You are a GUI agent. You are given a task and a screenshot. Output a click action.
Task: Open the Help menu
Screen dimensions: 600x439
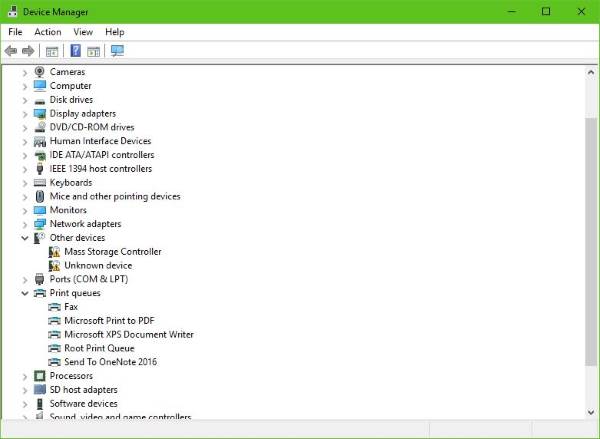(x=115, y=32)
